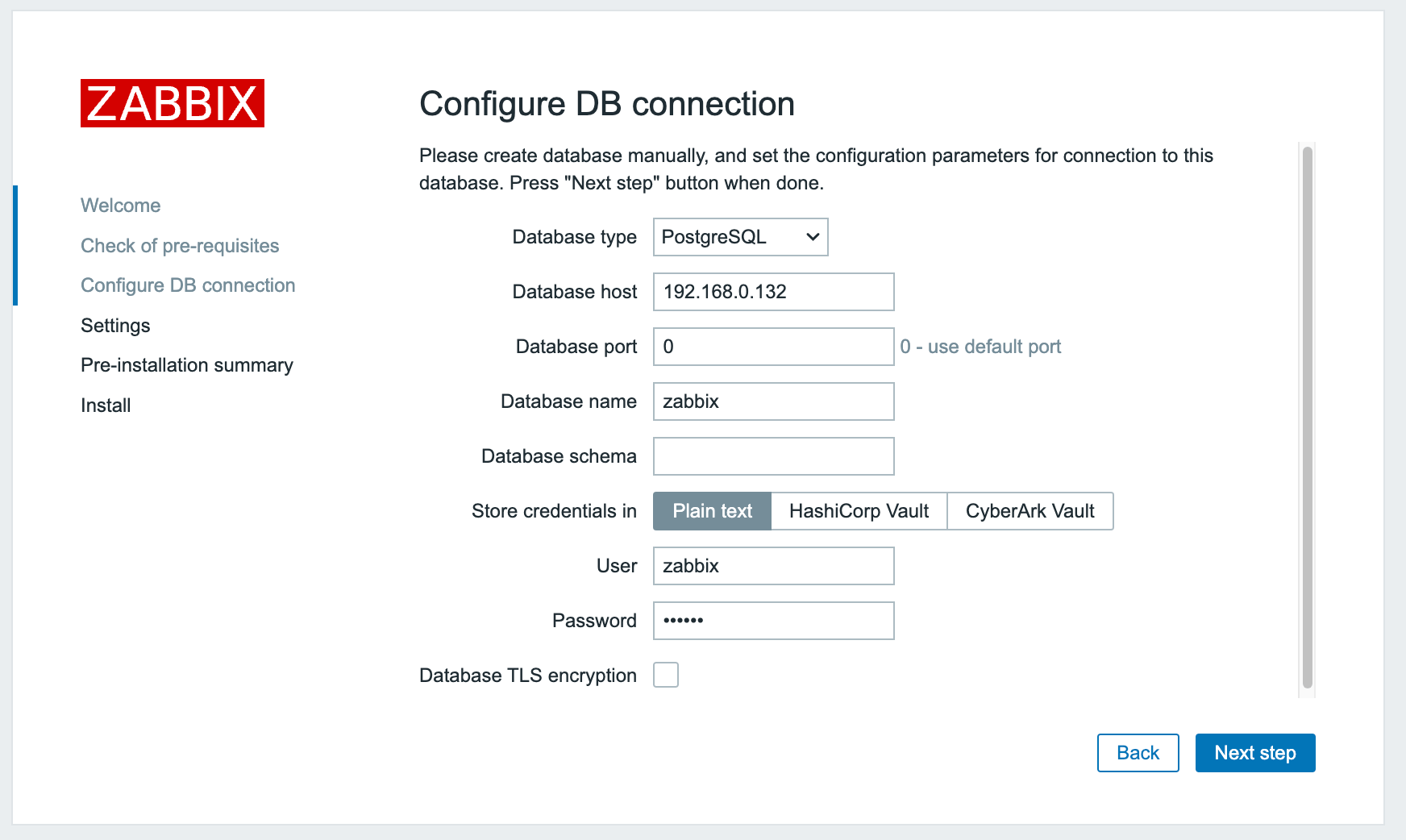Choose CyberArk Vault for credentials

tap(1030, 511)
